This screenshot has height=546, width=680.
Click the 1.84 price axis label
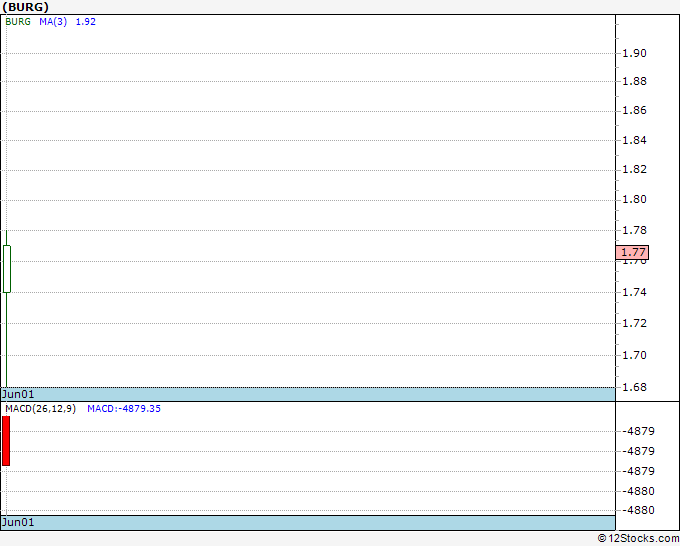634,140
